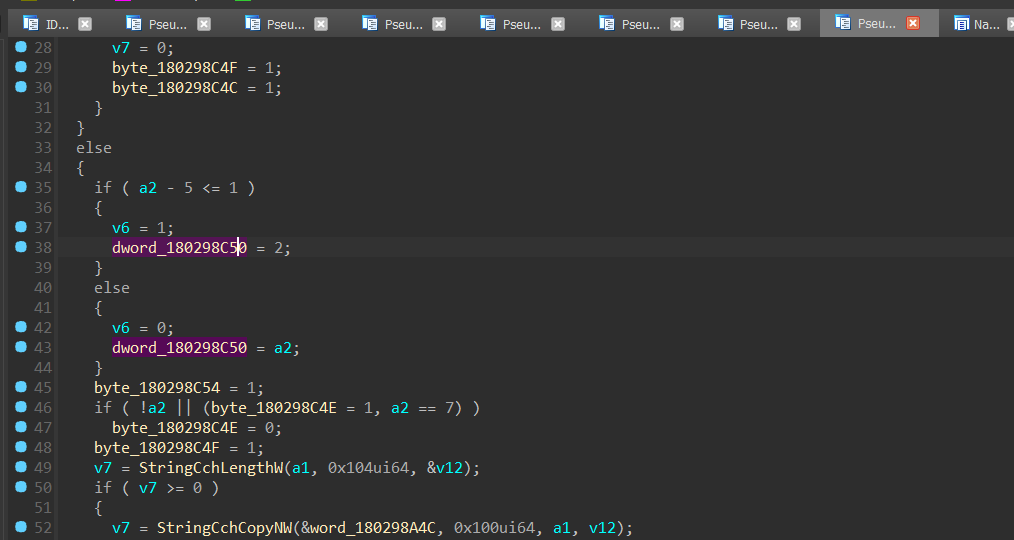This screenshot has width=1014, height=540.
Task: Toggle breakpoint dot on line 48
Action: 21,447
